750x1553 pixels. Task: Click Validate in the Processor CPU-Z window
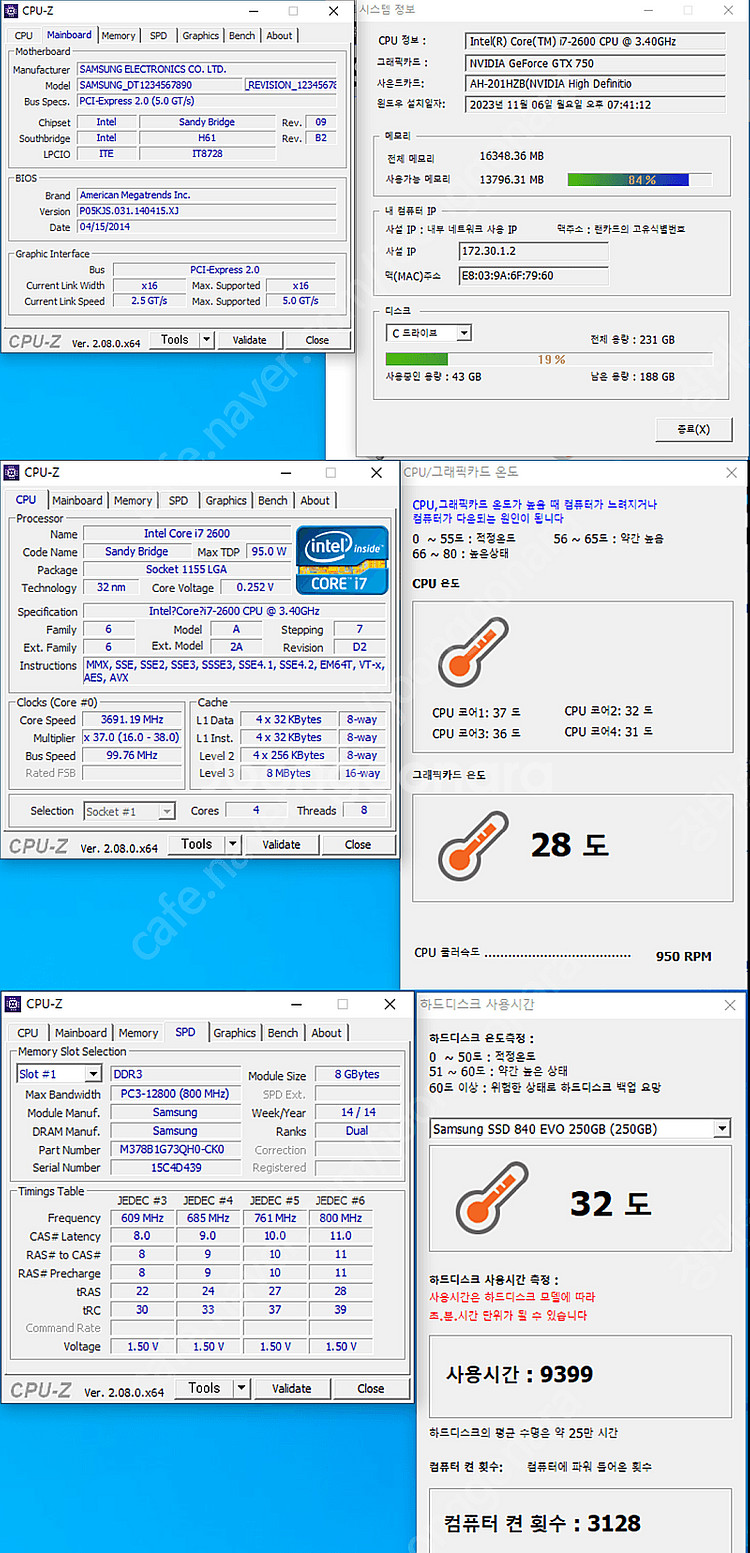pos(281,844)
